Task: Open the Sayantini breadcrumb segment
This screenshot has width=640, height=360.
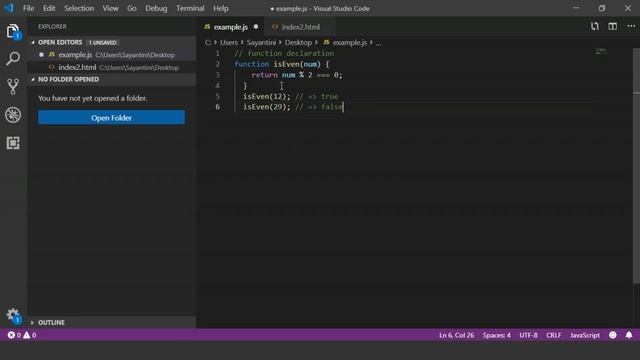Action: coord(261,42)
